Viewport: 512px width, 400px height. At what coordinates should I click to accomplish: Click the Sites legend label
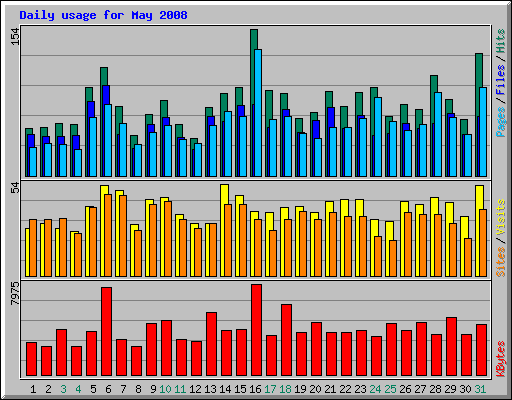coord(500,262)
